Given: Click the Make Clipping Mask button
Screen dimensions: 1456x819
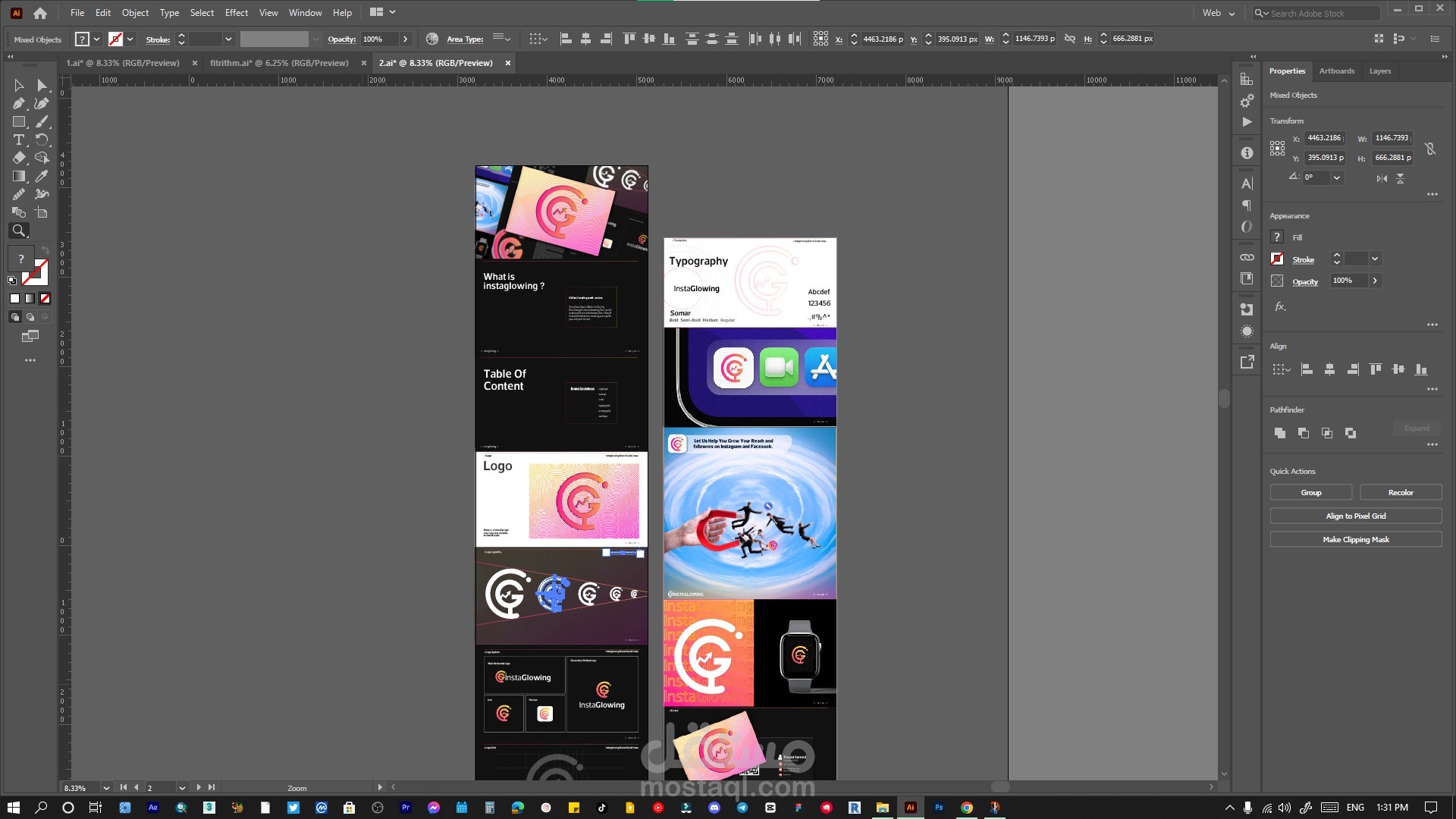Looking at the screenshot, I should click(1355, 540).
